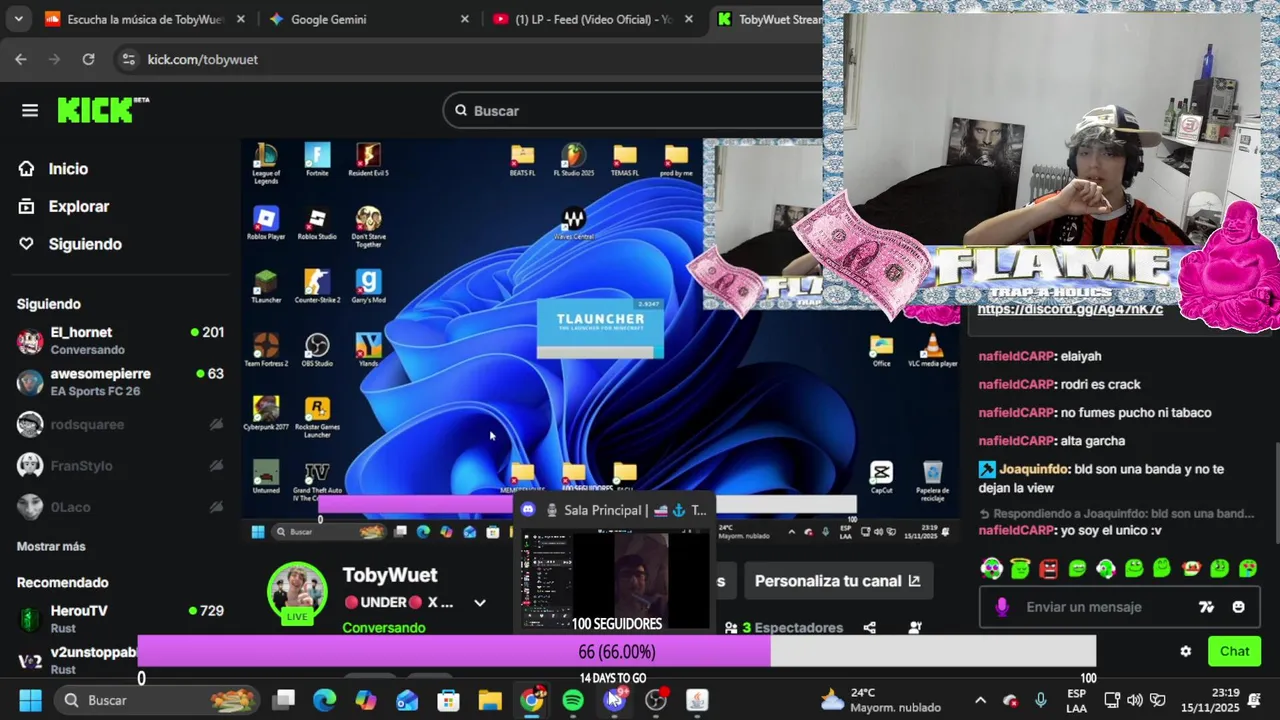Open Spotify from taskbar

(573, 700)
